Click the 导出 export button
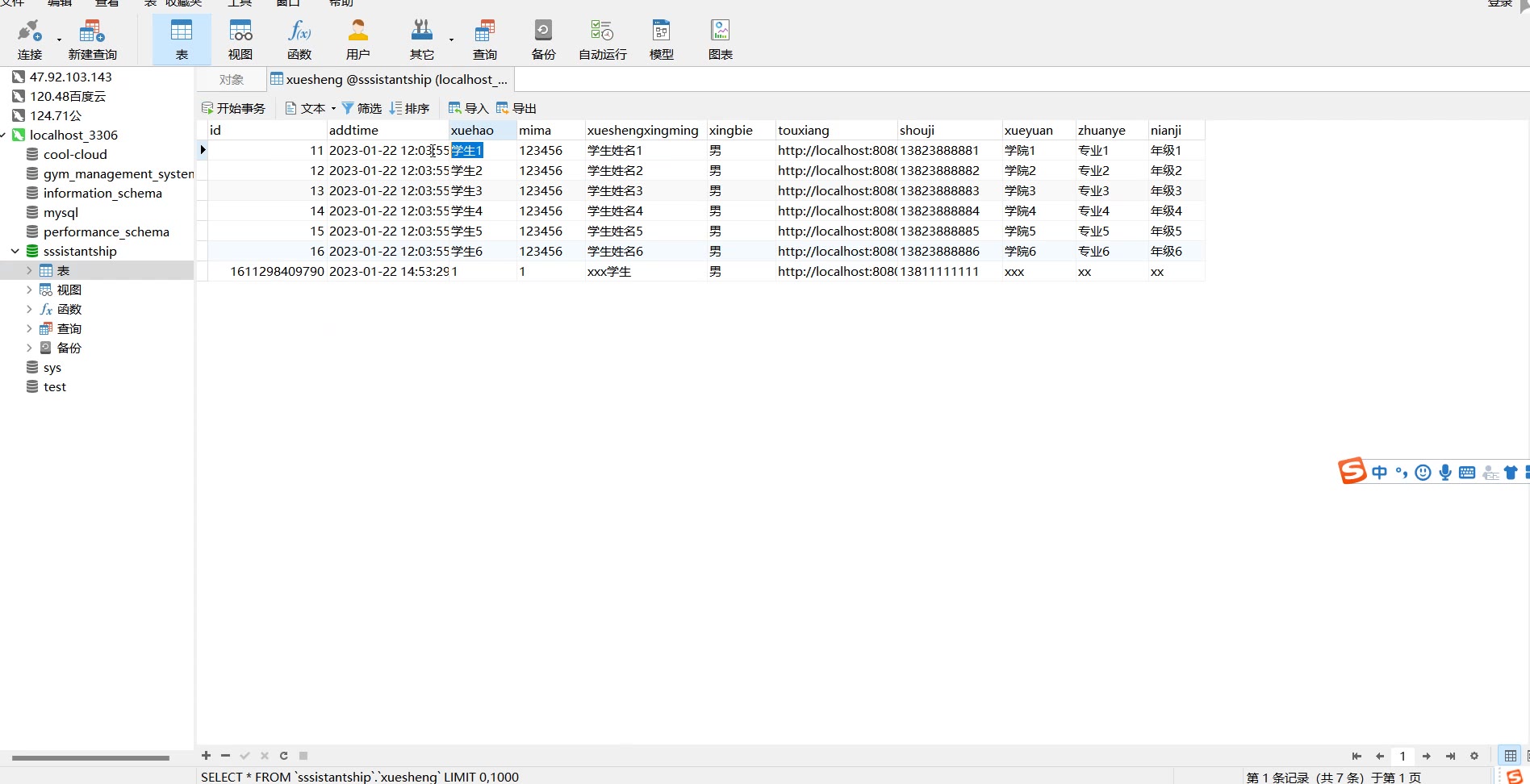The image size is (1530, 784). [516, 108]
